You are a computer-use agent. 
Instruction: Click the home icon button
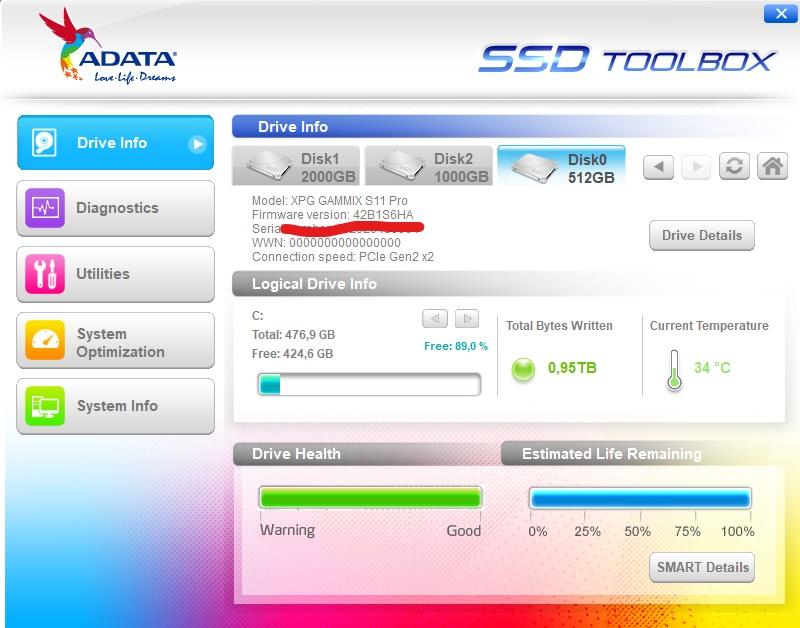[x=772, y=166]
